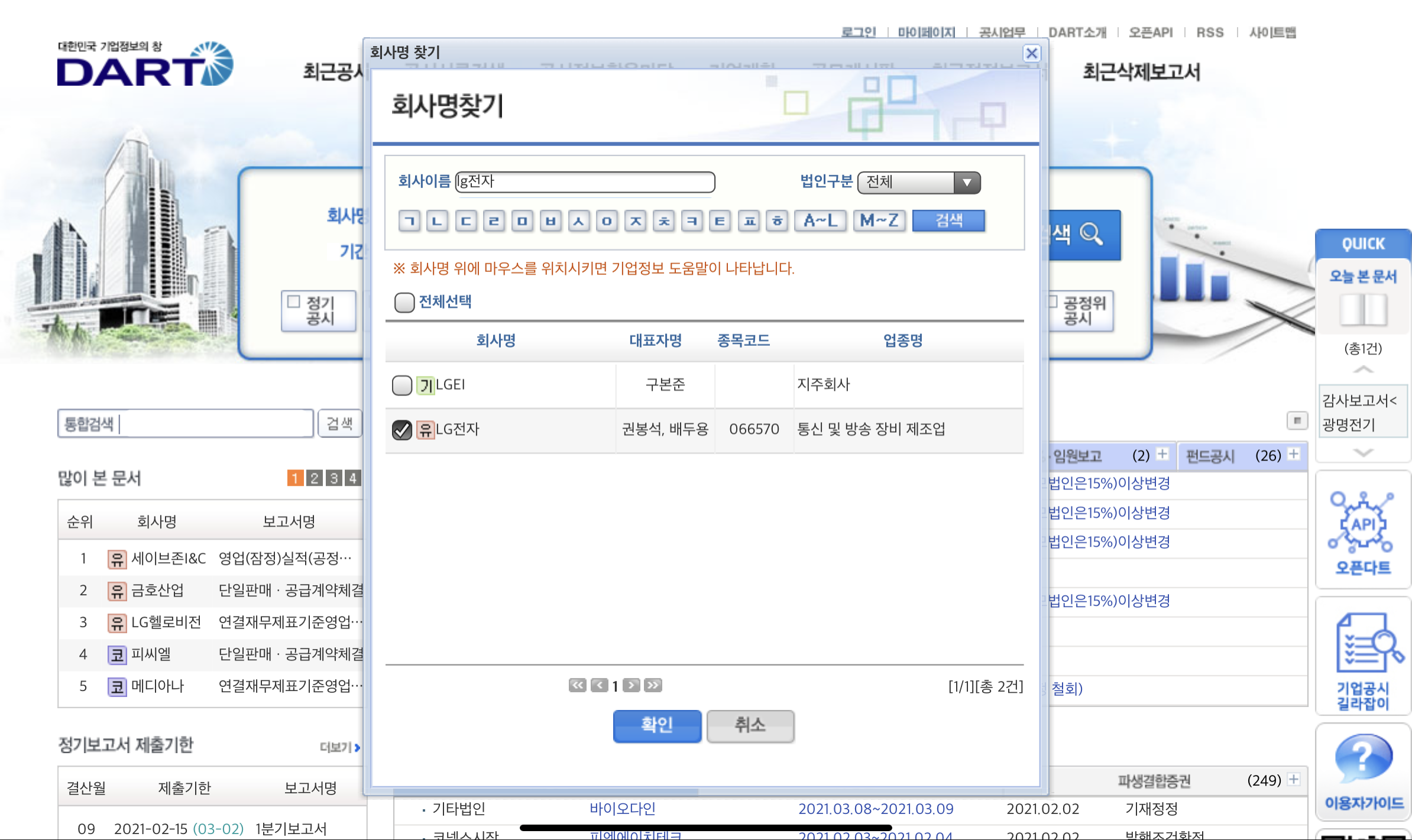
Task: Toggle the 정기공시 checkbox
Action: [294, 302]
